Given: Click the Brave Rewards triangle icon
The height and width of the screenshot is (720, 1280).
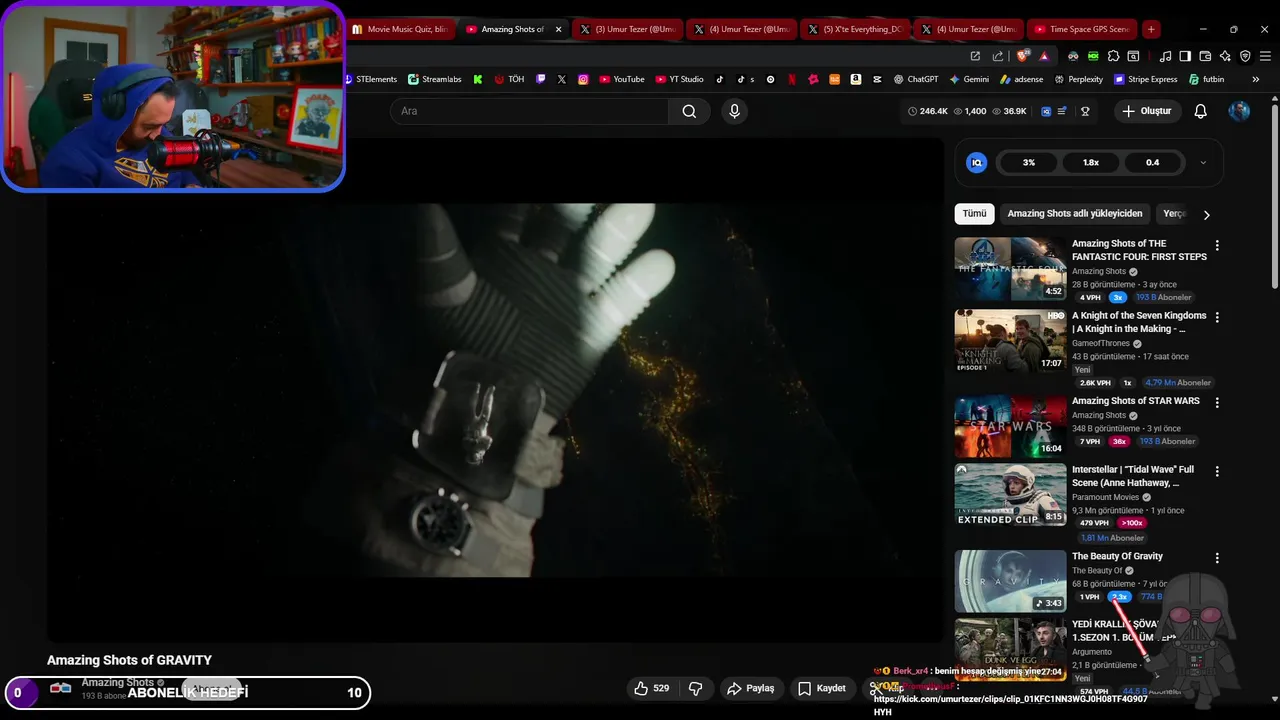Looking at the screenshot, I should [1044, 56].
